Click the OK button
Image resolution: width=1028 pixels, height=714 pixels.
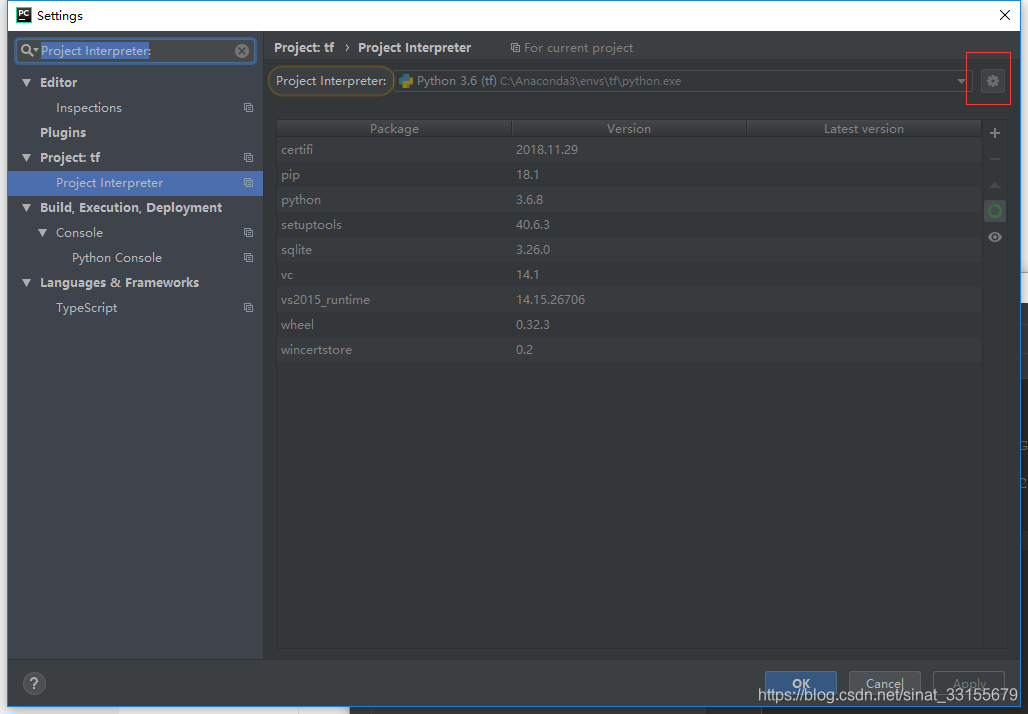801,684
